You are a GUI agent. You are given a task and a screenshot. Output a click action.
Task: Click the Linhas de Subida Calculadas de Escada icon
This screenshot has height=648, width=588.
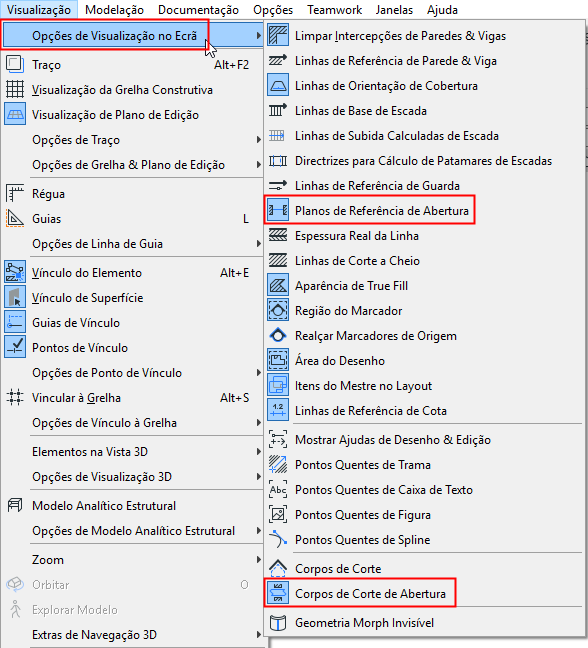[278, 136]
